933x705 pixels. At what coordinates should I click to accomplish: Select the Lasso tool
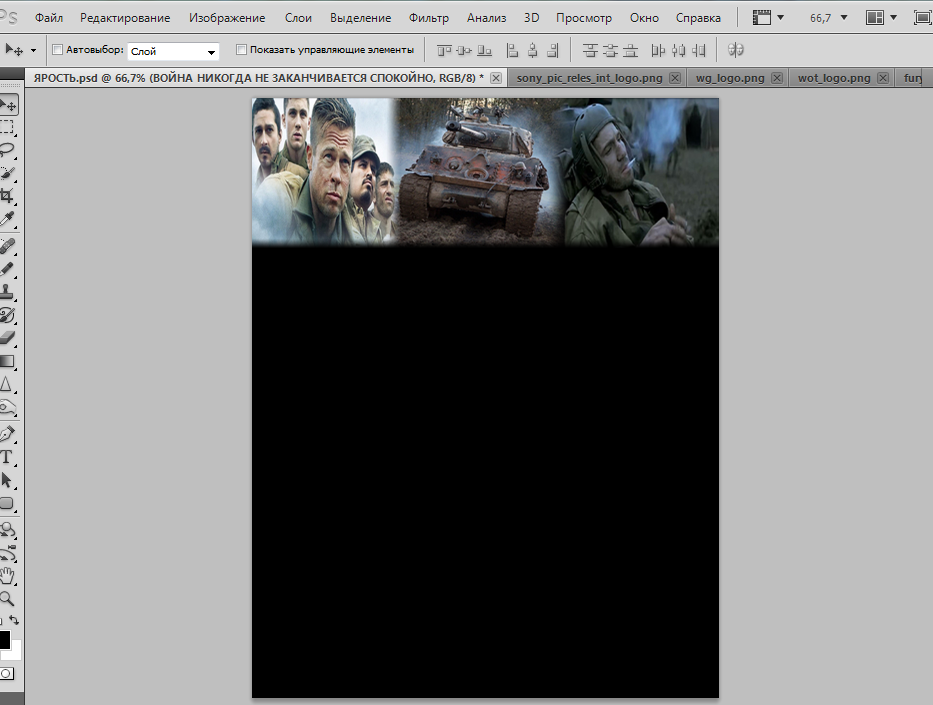coord(7,150)
